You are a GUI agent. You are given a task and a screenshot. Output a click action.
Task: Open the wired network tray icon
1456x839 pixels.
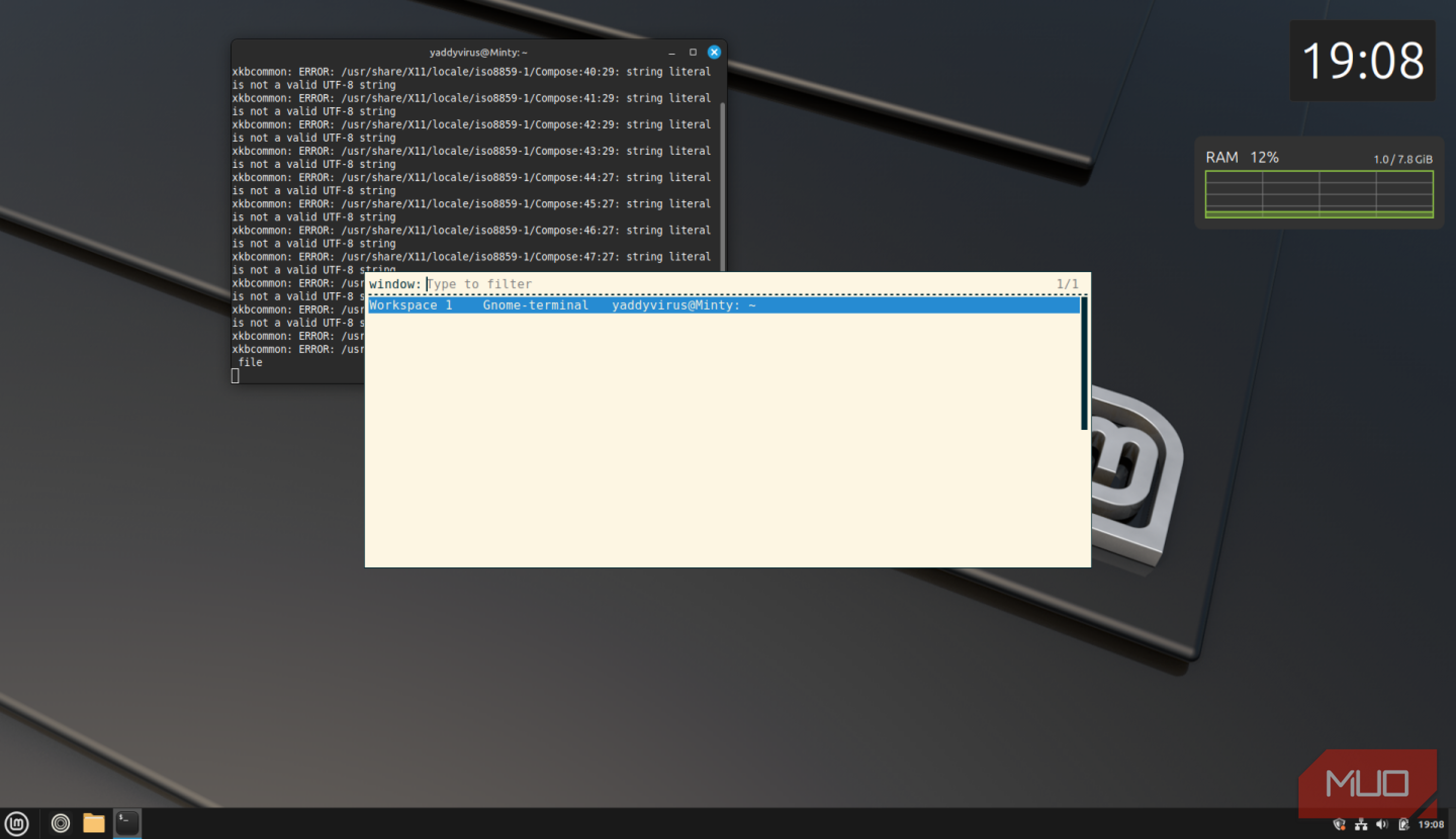pos(1361,825)
